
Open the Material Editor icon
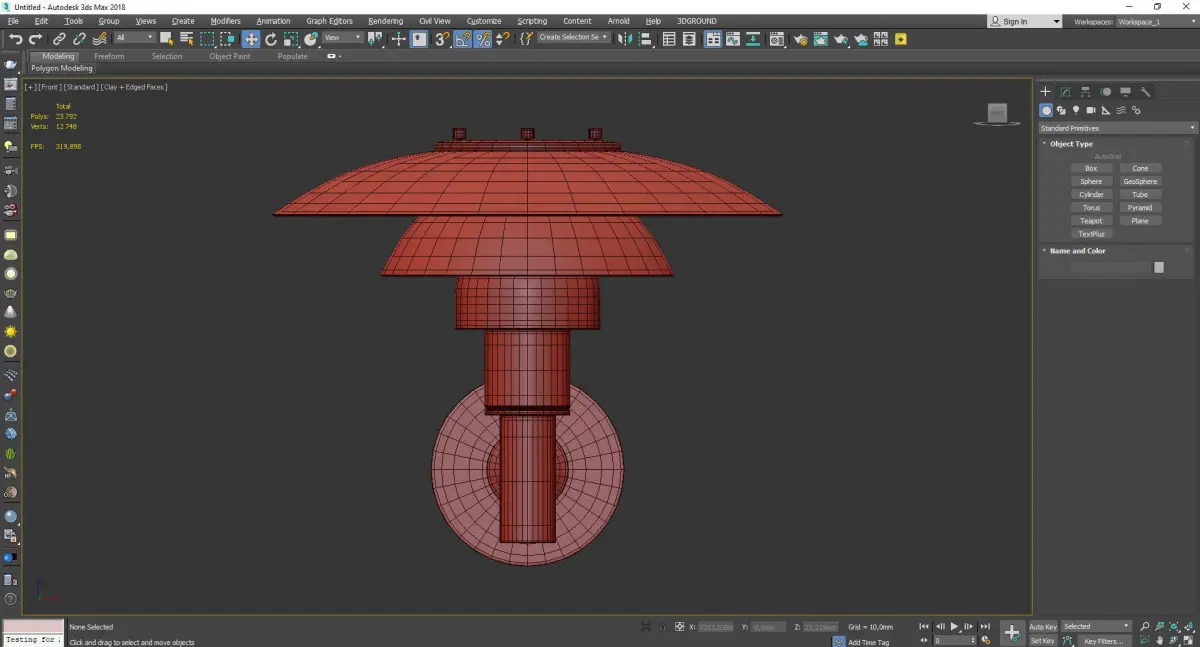coord(776,39)
